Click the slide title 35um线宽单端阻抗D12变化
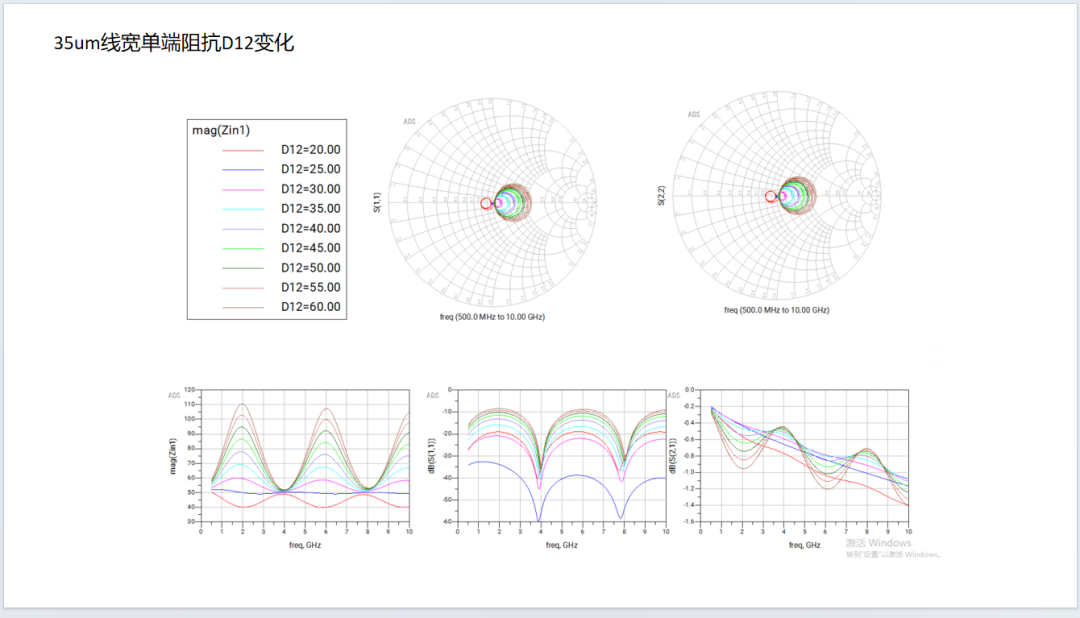Image resolution: width=1080 pixels, height=618 pixels. click(x=174, y=44)
